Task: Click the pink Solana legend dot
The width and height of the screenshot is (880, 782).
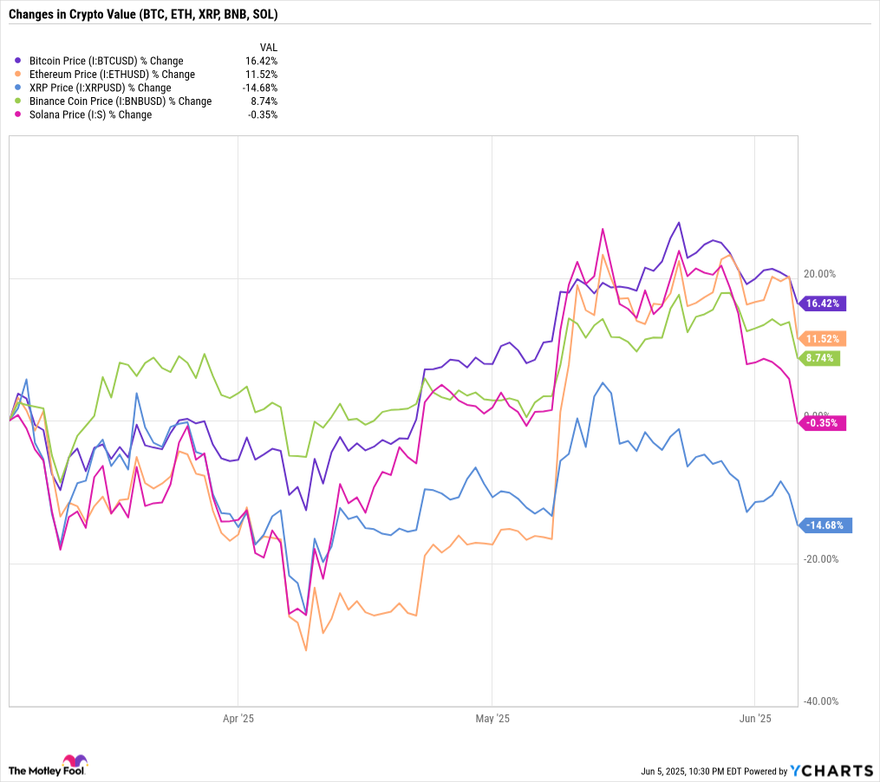Action: 18,115
